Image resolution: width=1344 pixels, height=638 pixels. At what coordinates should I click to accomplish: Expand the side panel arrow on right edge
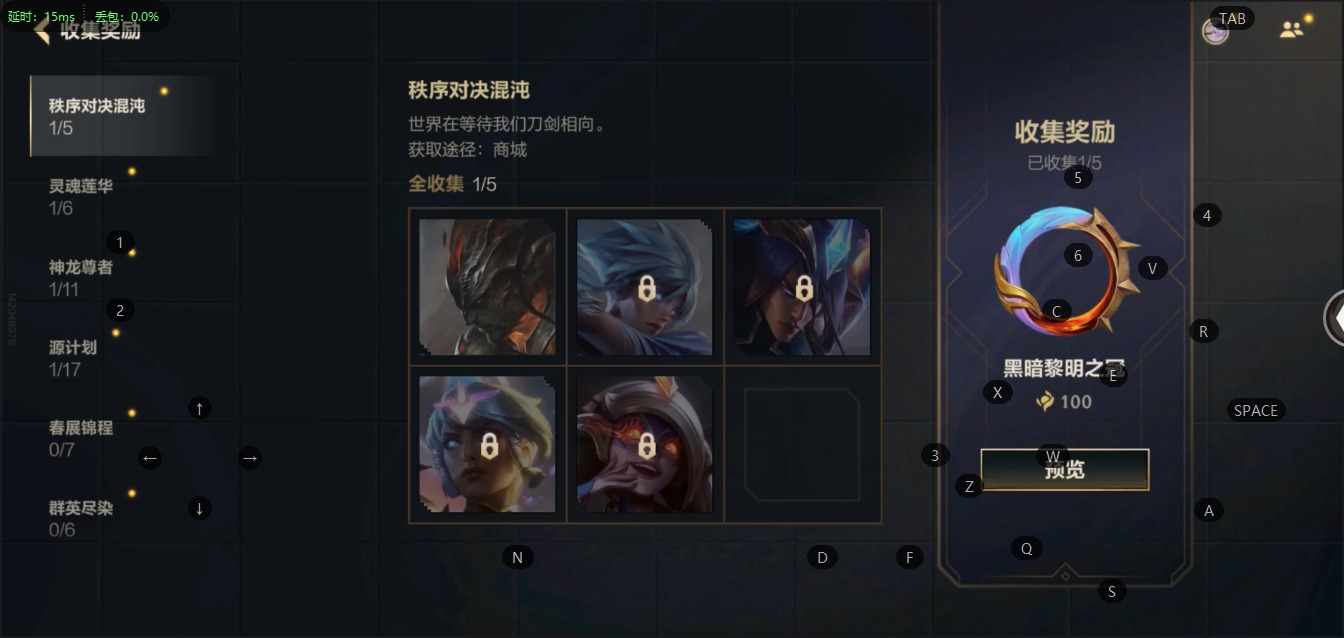coord(1334,317)
